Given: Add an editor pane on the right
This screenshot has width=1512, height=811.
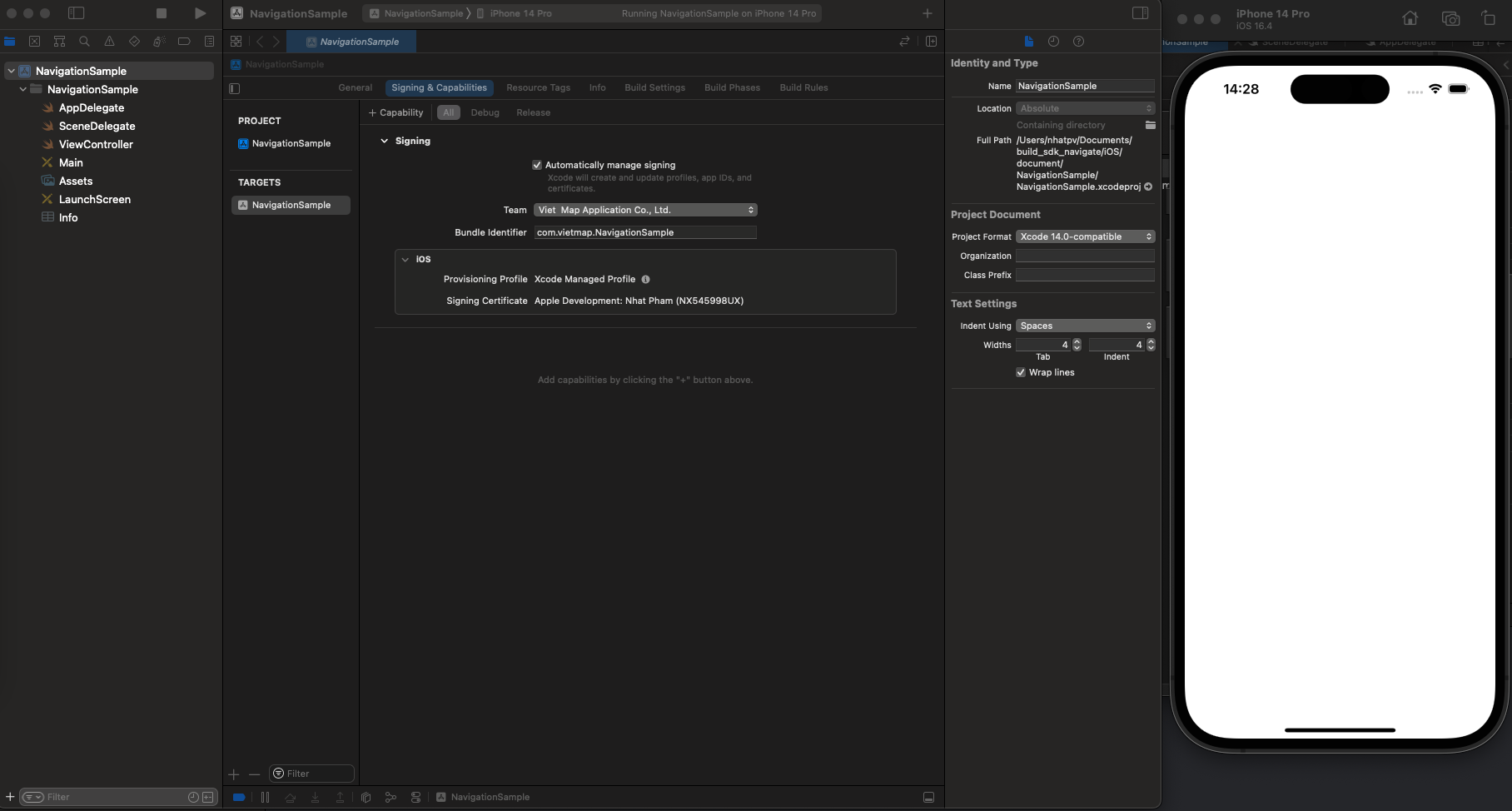Looking at the screenshot, I should pyautogui.click(x=931, y=41).
